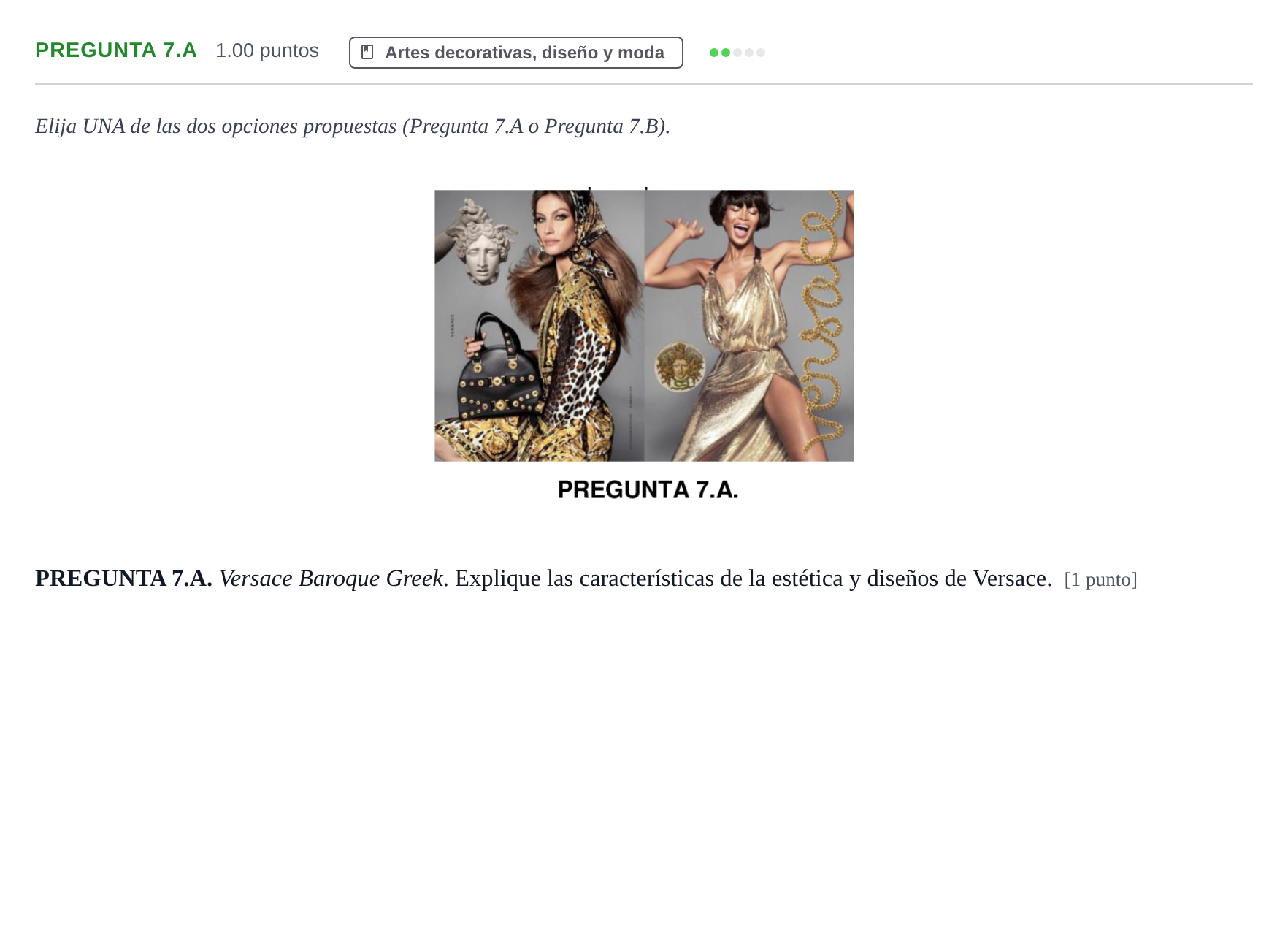This screenshot has width=1288, height=935.
Task: Click the book icon in the category tag
Action: coord(367,53)
